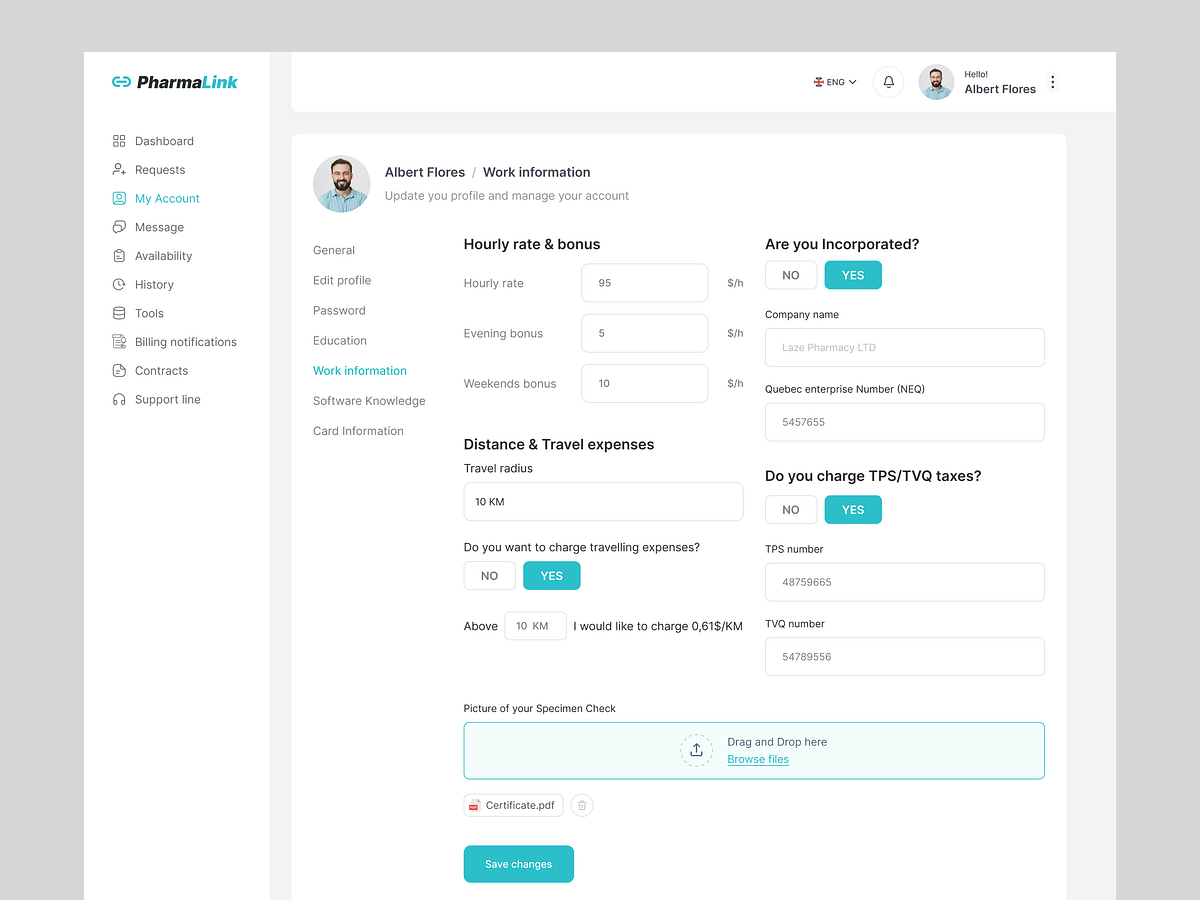
Task: Open the Software Knowledge tab
Action: (x=369, y=401)
